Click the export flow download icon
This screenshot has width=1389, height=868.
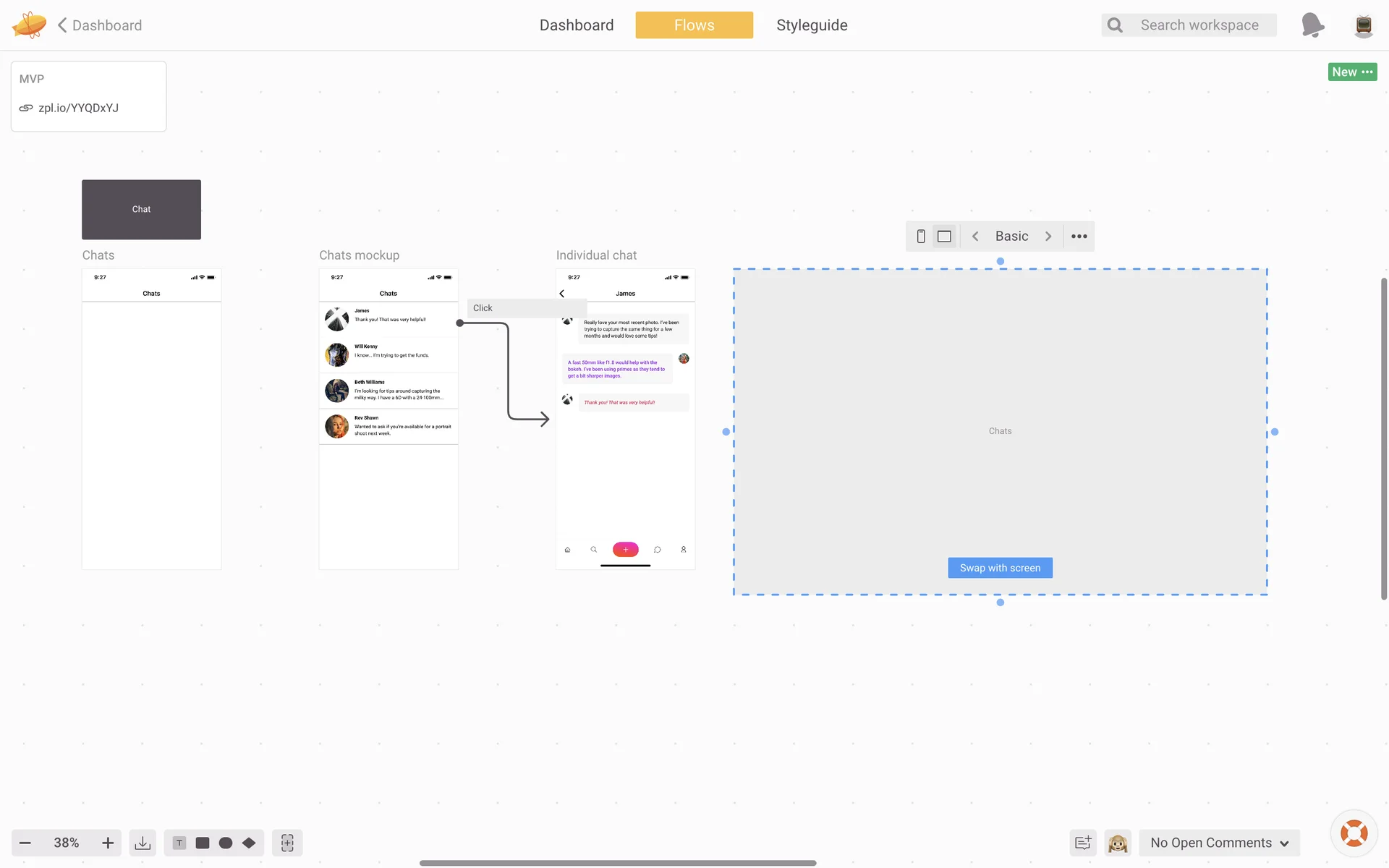[x=143, y=843]
